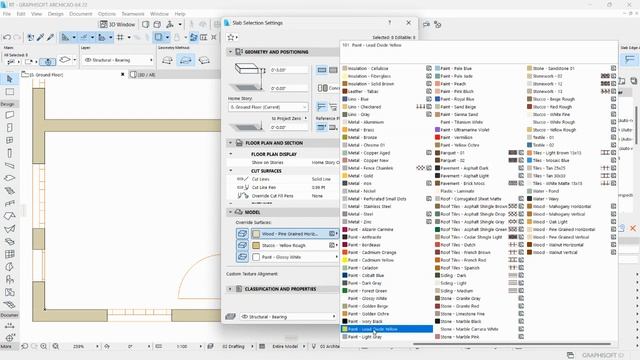This screenshot has height=360, width=640.
Task: Open the zoom percentage dropdown in status bar
Action: coord(97,346)
